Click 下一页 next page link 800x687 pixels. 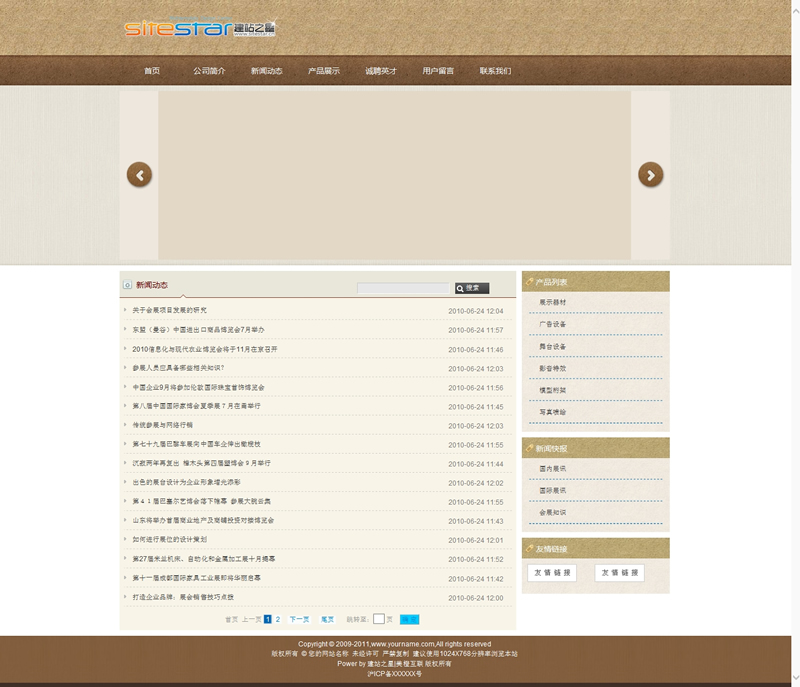pos(299,619)
